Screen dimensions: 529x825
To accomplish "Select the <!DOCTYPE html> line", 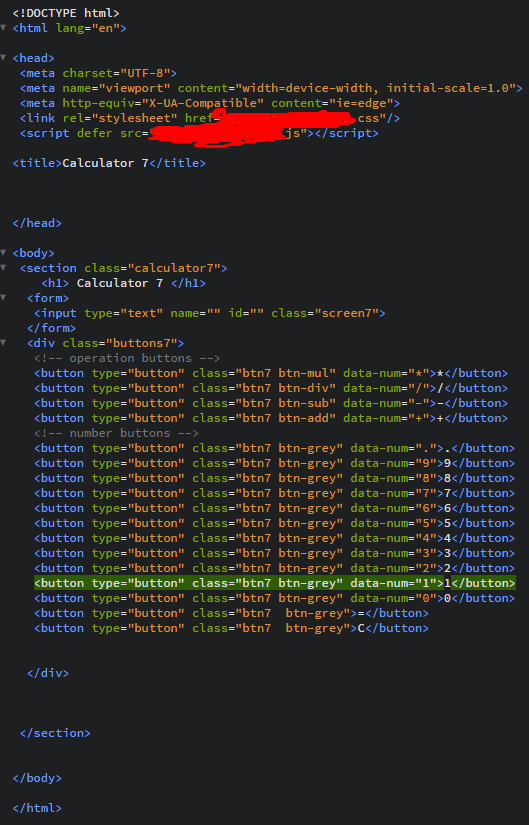I will (66, 13).
